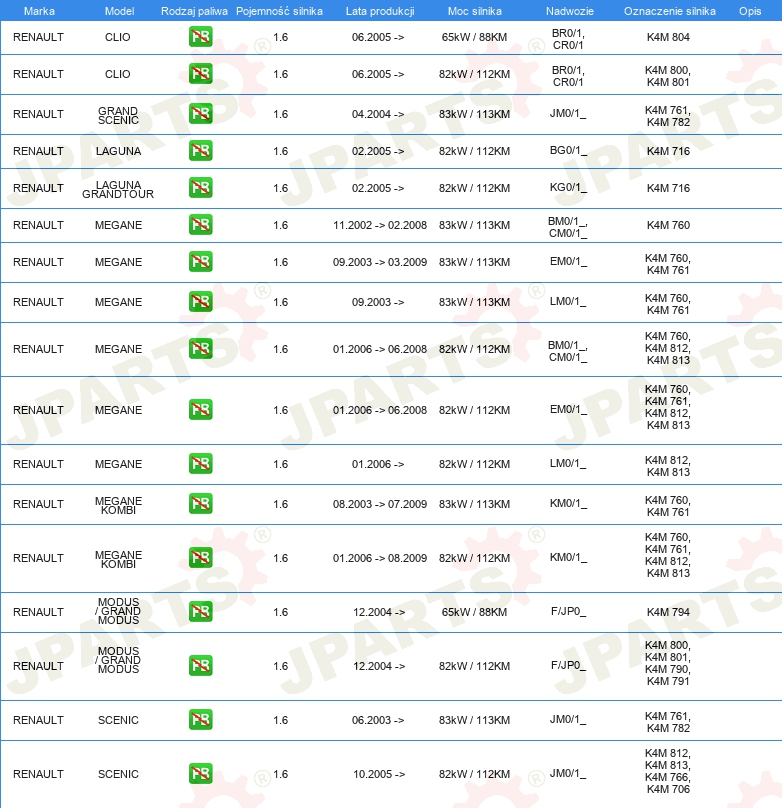This screenshot has height=808, width=782.
Task: Click power 83kW / 113KM in GRAND SCENIC row
Action: pos(474,114)
